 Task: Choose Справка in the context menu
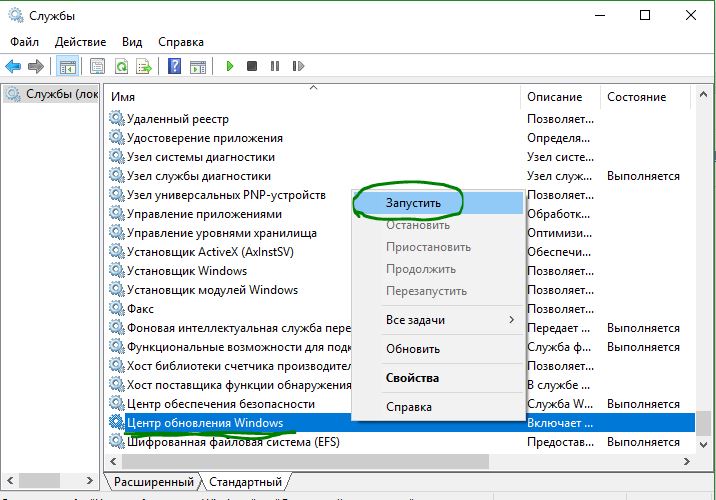(x=438, y=407)
